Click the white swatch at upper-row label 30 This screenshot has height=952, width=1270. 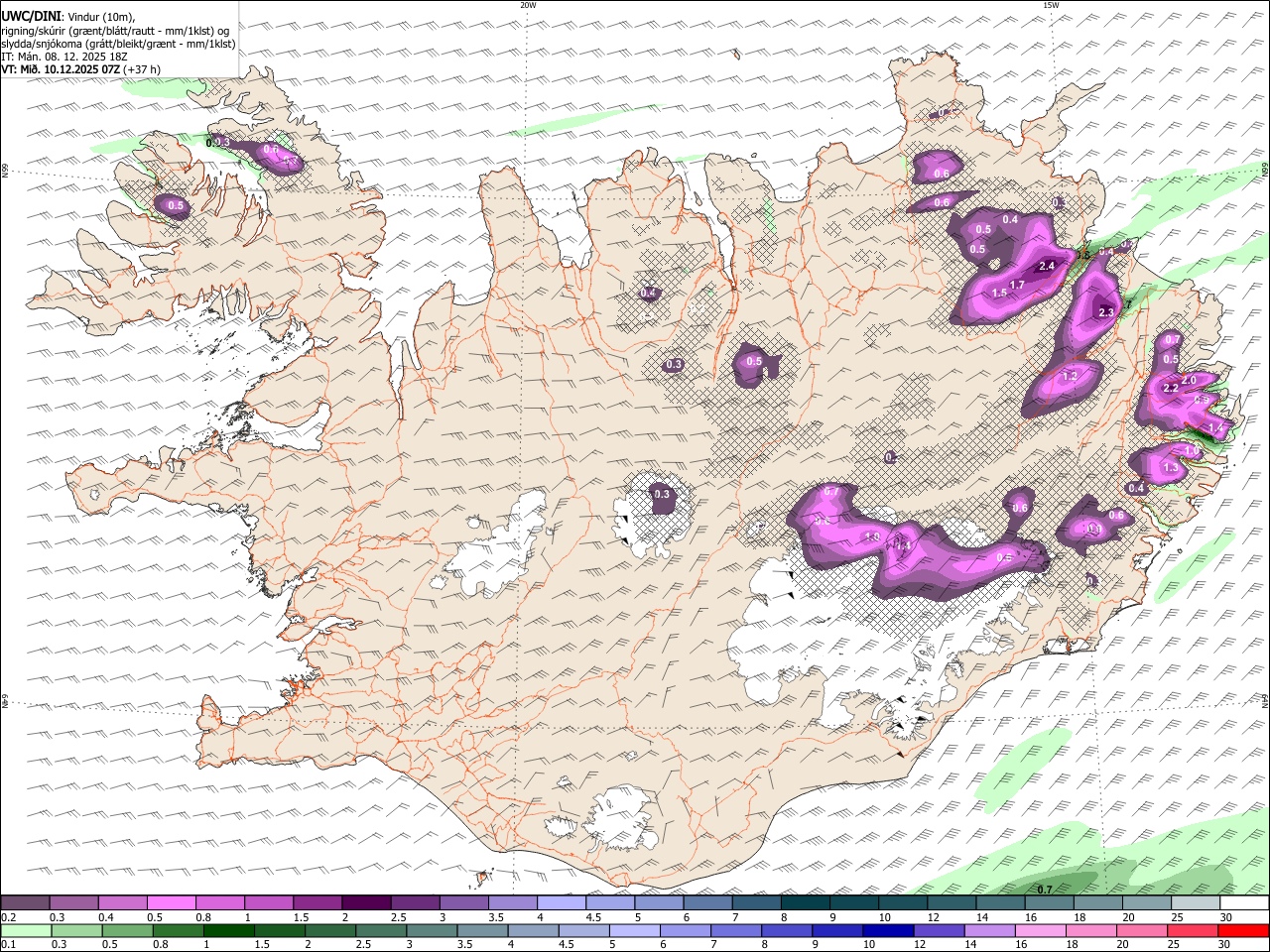point(1243,903)
